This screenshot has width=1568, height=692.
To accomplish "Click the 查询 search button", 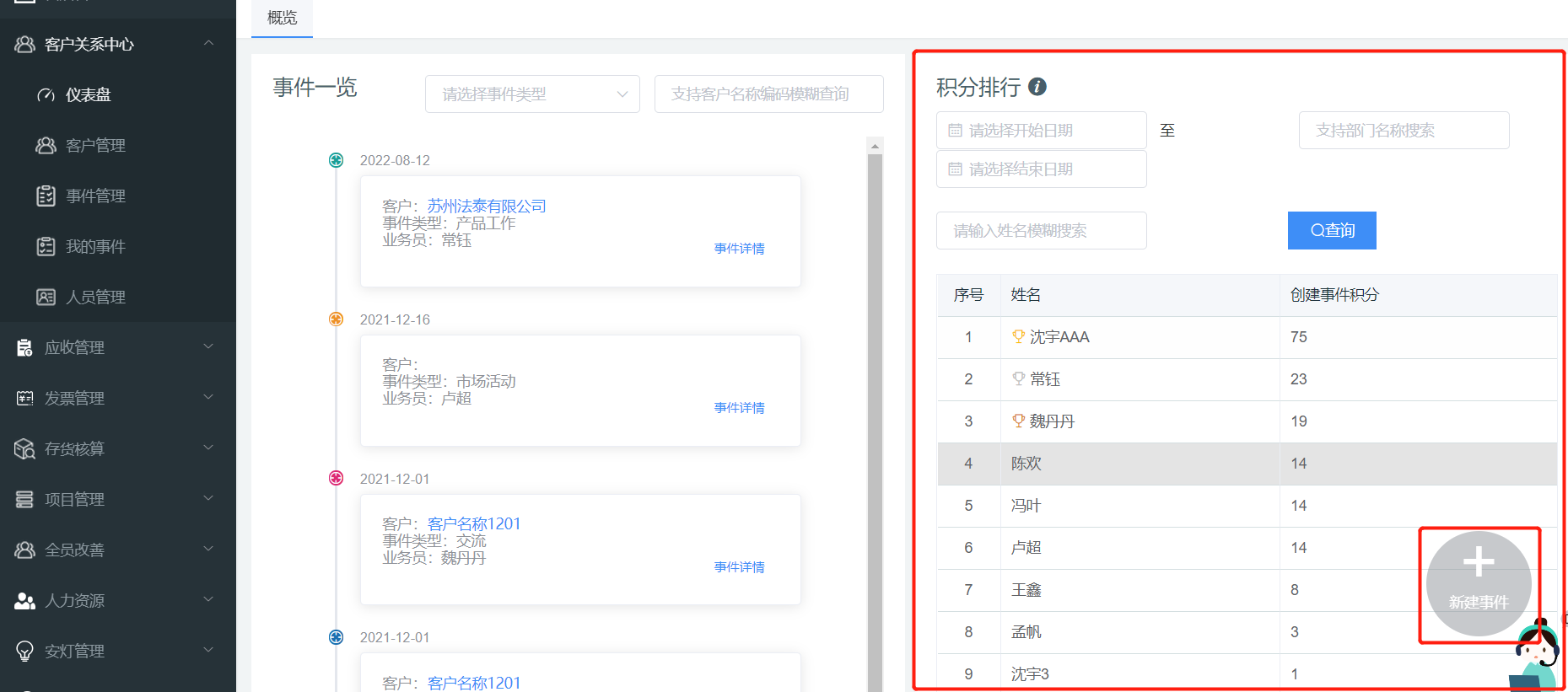I will [1332, 231].
